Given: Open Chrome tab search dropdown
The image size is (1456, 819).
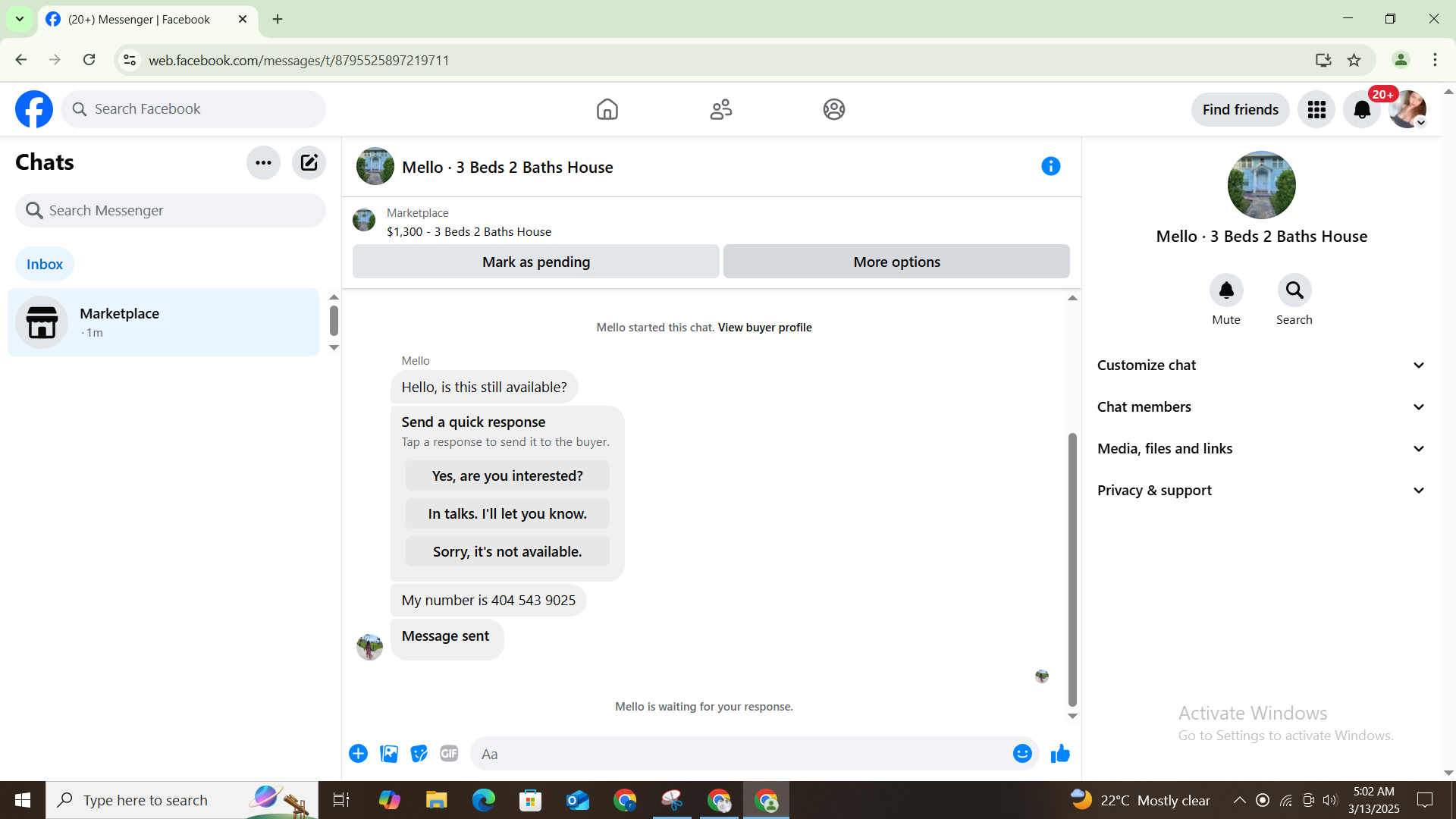Looking at the screenshot, I should click(x=20, y=19).
